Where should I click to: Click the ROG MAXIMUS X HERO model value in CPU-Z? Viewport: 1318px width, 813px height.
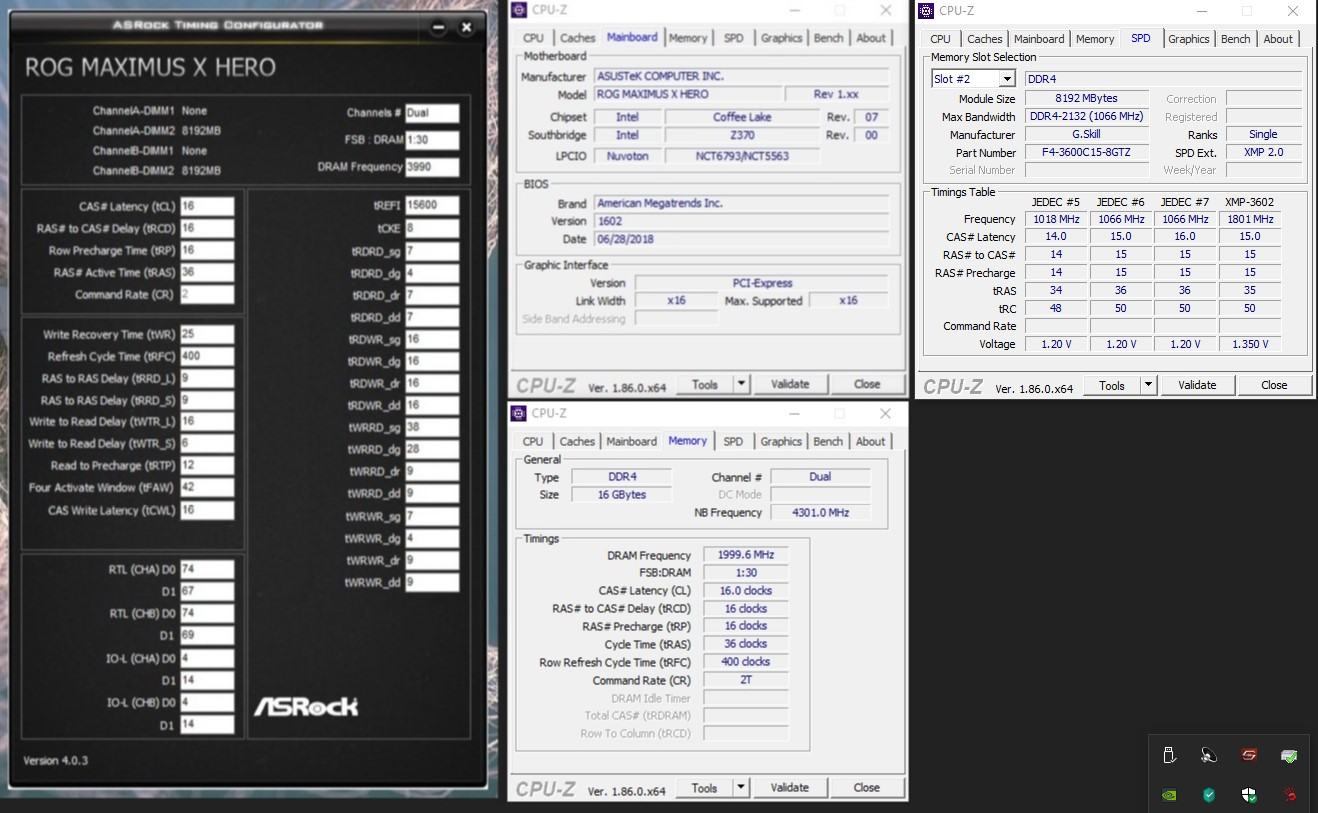(x=688, y=94)
